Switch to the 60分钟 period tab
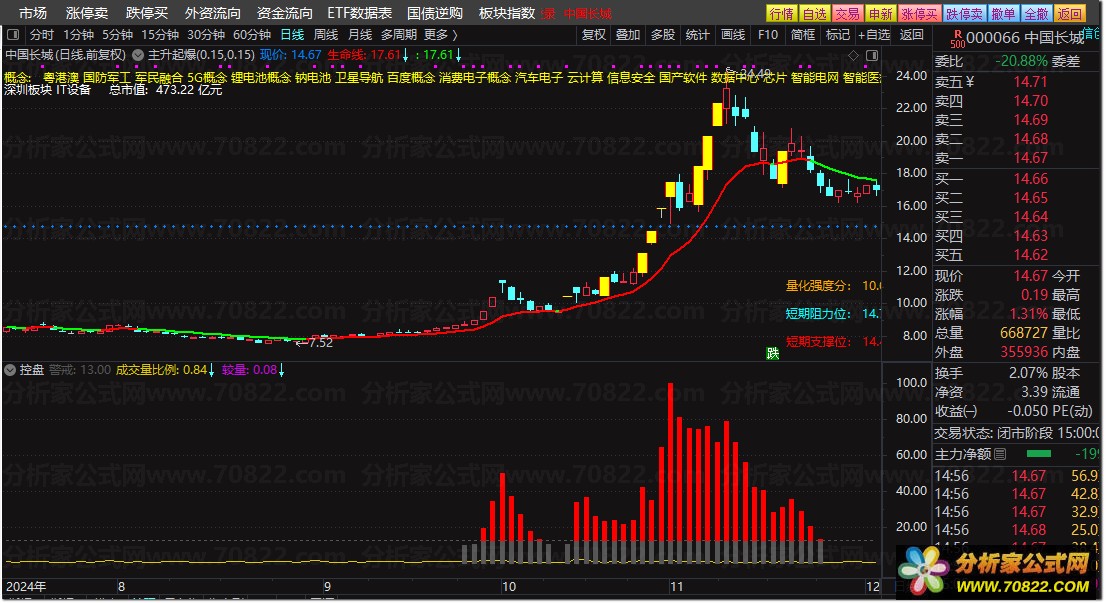The width and height of the screenshot is (1106, 603). [x=252, y=35]
